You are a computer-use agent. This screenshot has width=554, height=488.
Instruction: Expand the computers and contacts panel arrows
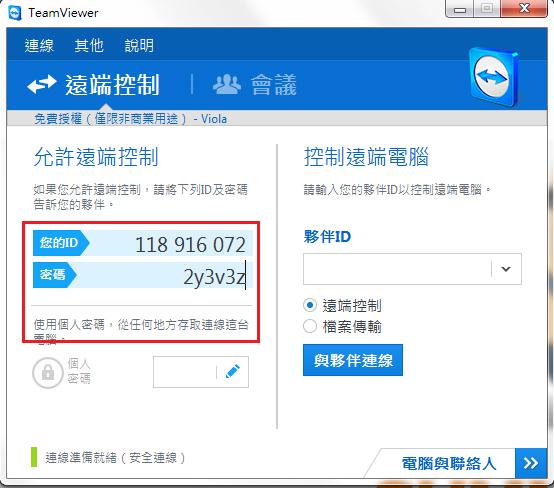pyautogui.click(x=531, y=463)
